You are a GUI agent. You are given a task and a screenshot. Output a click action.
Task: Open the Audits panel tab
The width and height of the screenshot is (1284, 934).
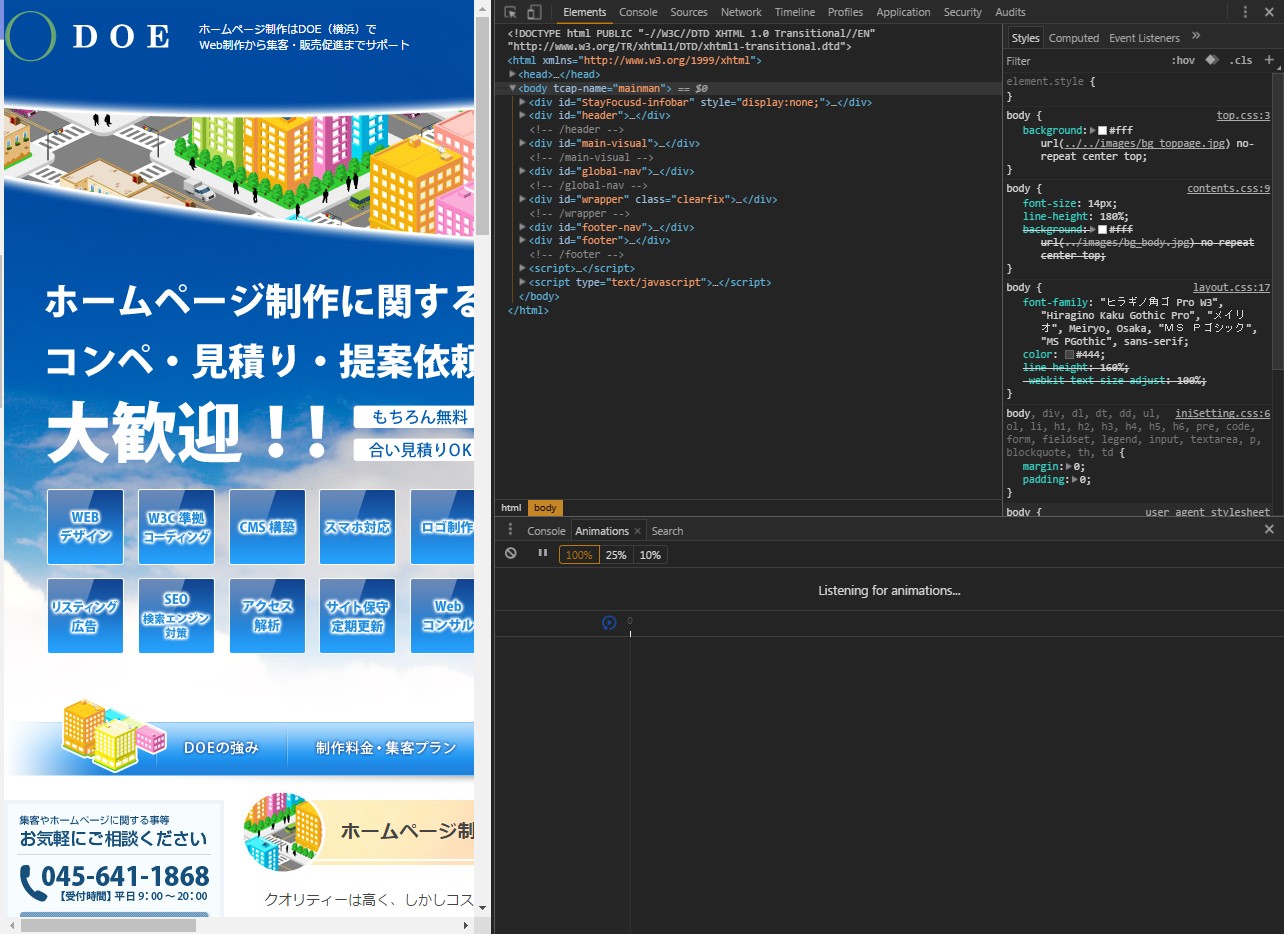point(1010,12)
